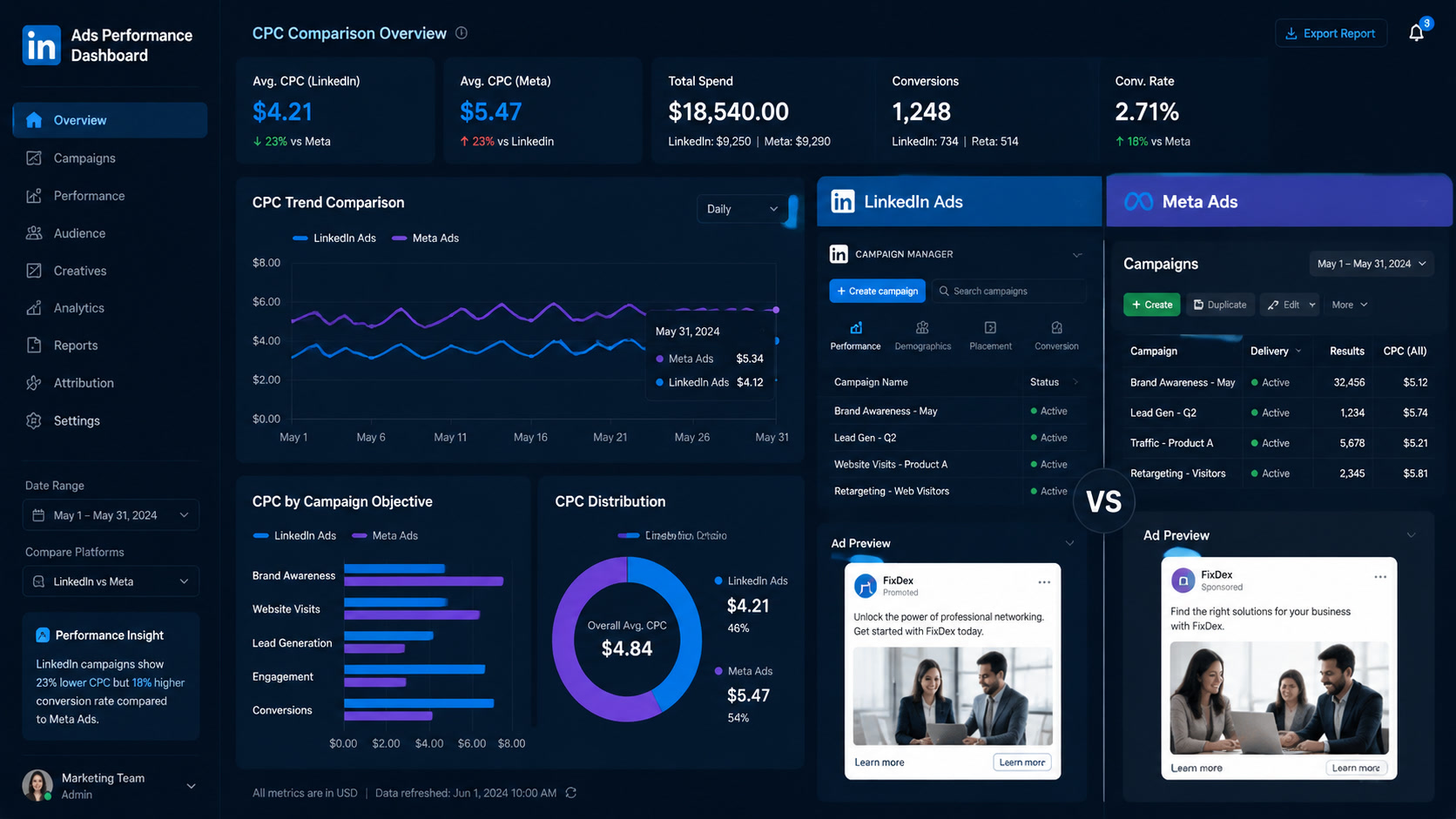Click the Analytics chart icon
The height and width of the screenshot is (819, 1456).
(34, 307)
